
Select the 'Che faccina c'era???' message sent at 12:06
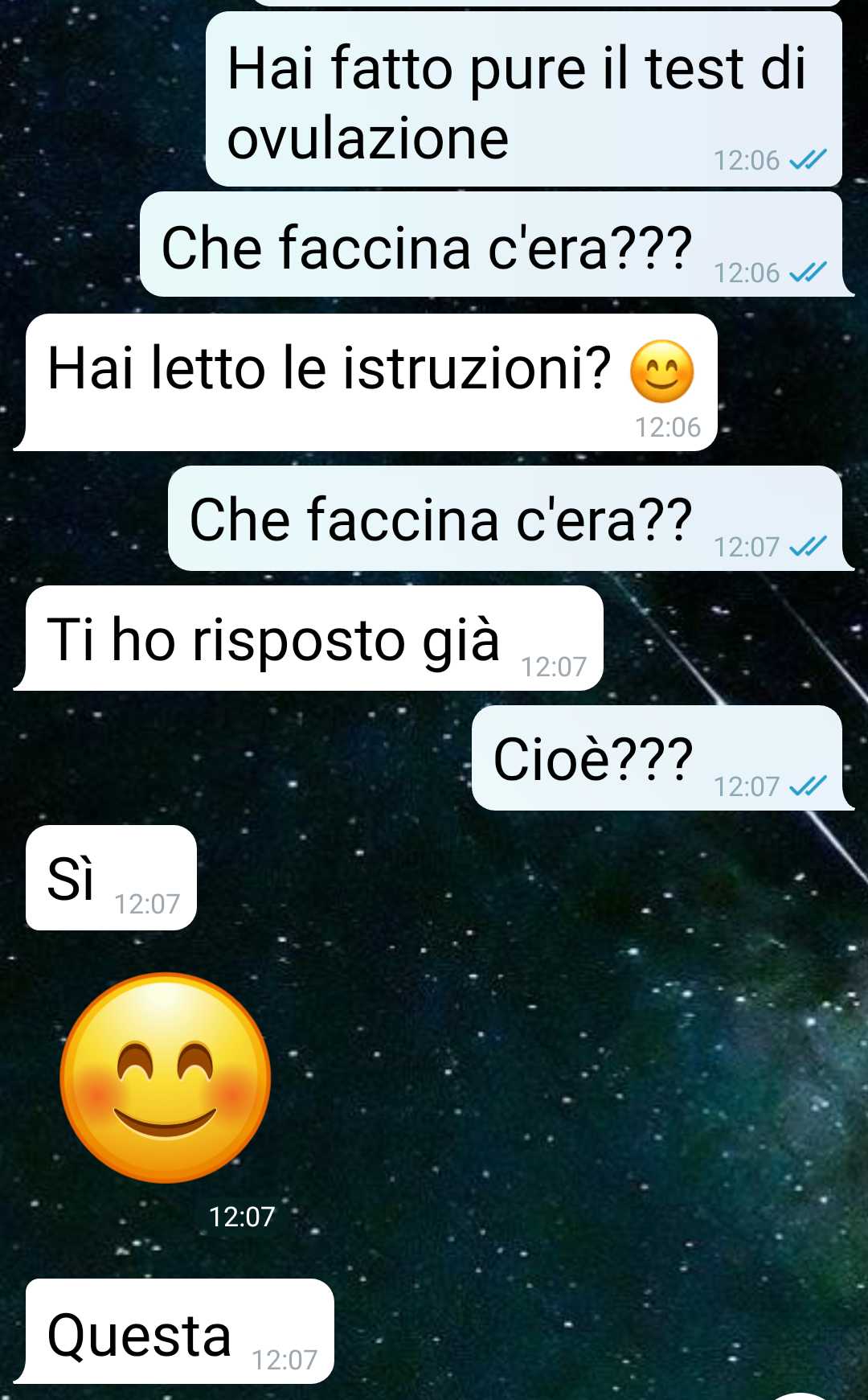pyautogui.click(x=495, y=244)
